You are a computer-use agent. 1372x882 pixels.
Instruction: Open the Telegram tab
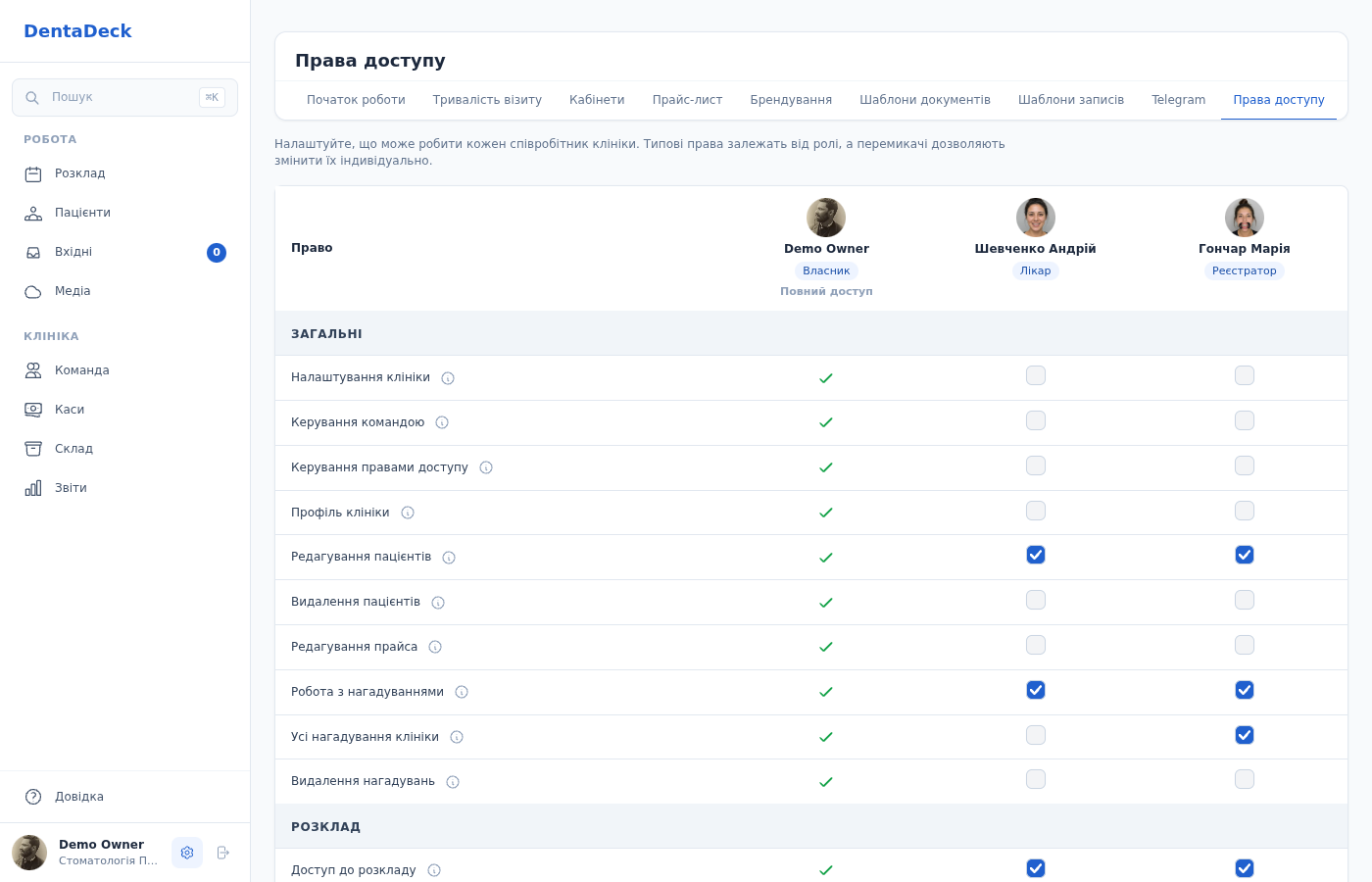(x=1178, y=100)
